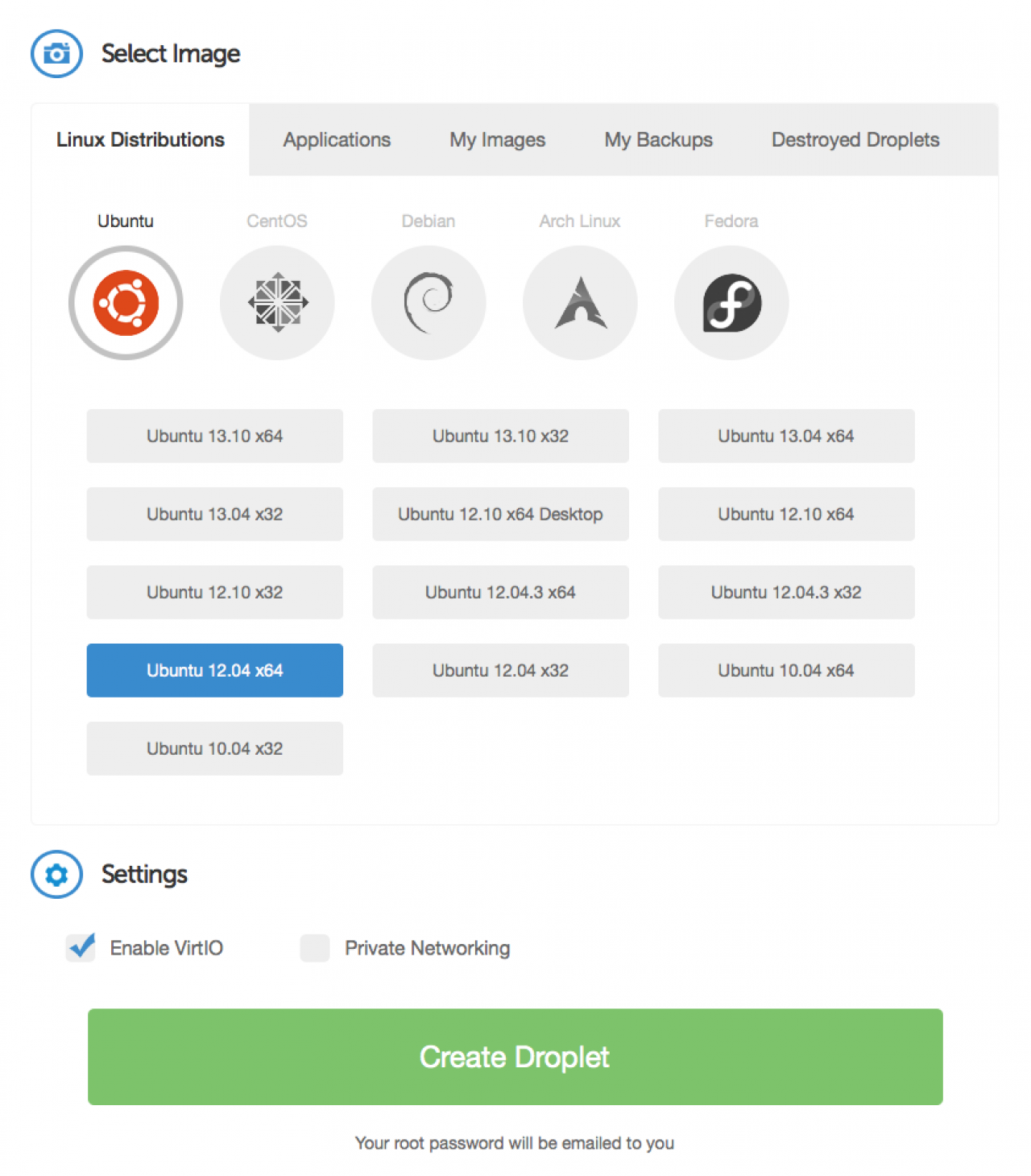The height and width of the screenshot is (1176, 1031).
Task: Click the Enable VirtIO label
Action: (x=167, y=948)
